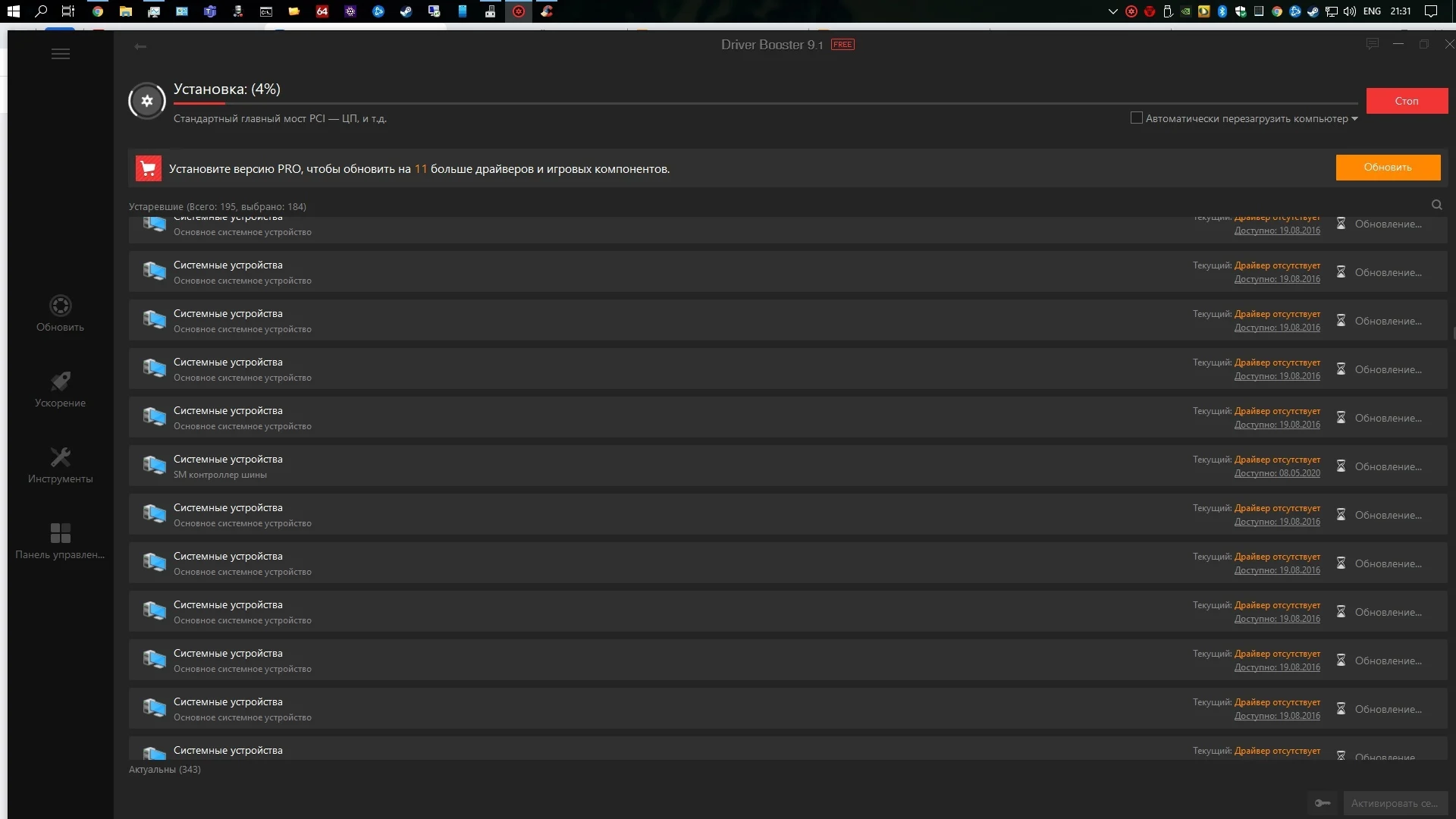The image size is (1456, 819).
Task: Open Доступно: 08.05.2020 link for SM контроллер
Action: (x=1276, y=473)
